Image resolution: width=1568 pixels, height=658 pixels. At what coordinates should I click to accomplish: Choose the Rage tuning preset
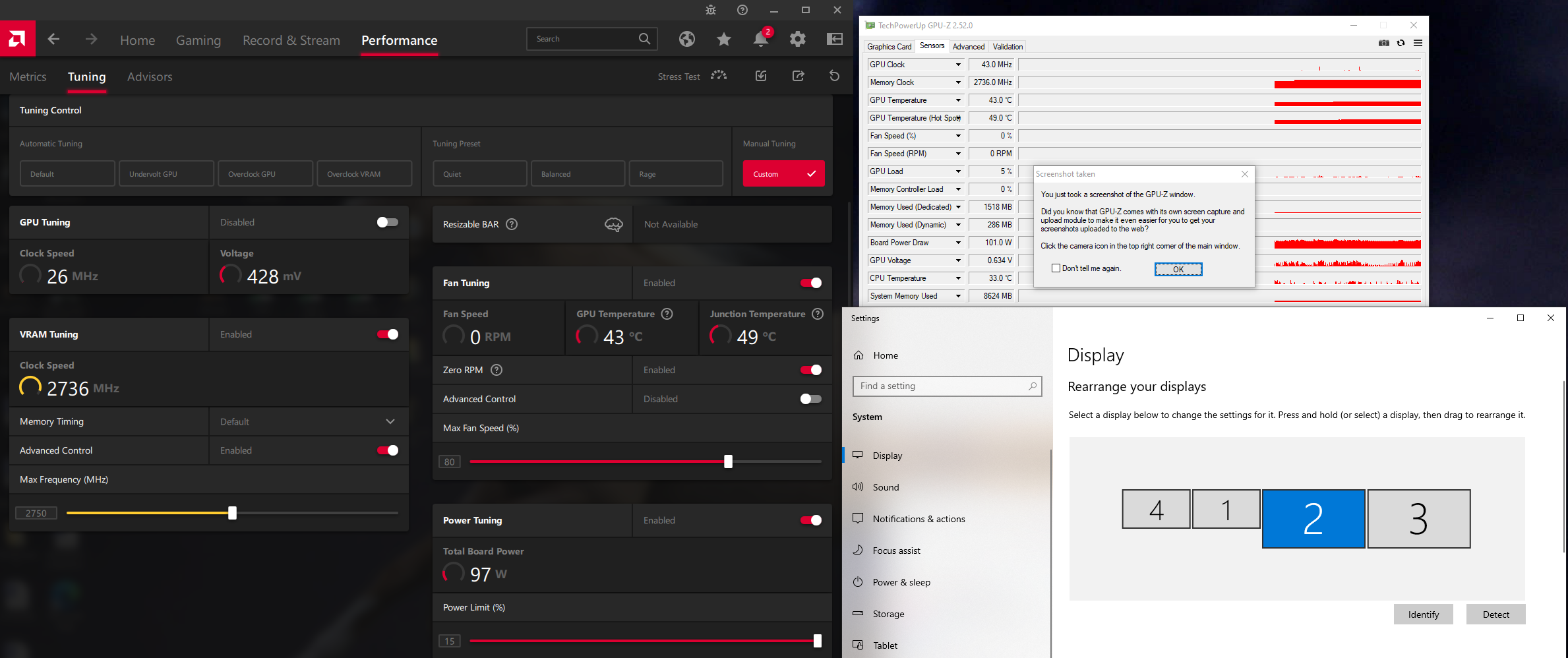click(676, 174)
